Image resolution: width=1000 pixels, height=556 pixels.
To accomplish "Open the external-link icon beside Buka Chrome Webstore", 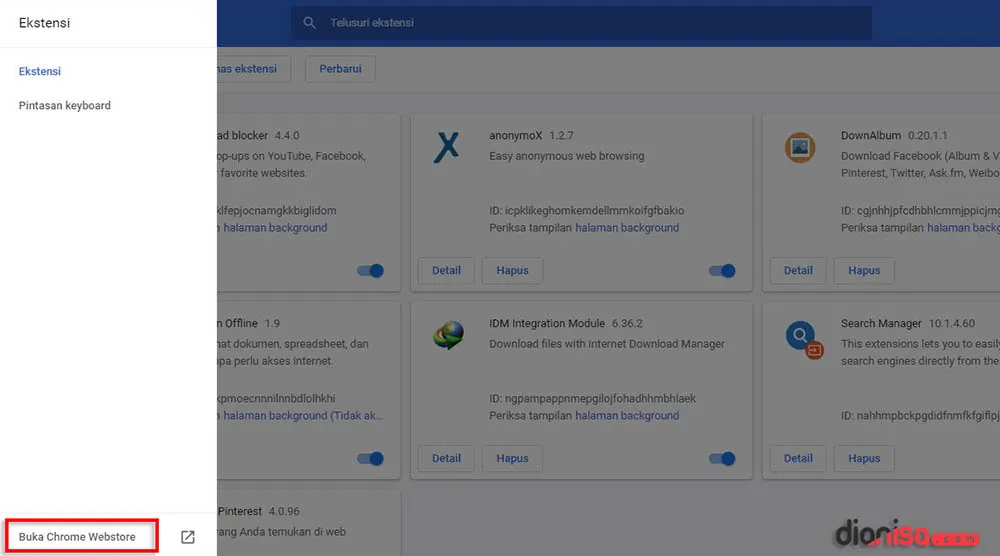I will [188, 537].
